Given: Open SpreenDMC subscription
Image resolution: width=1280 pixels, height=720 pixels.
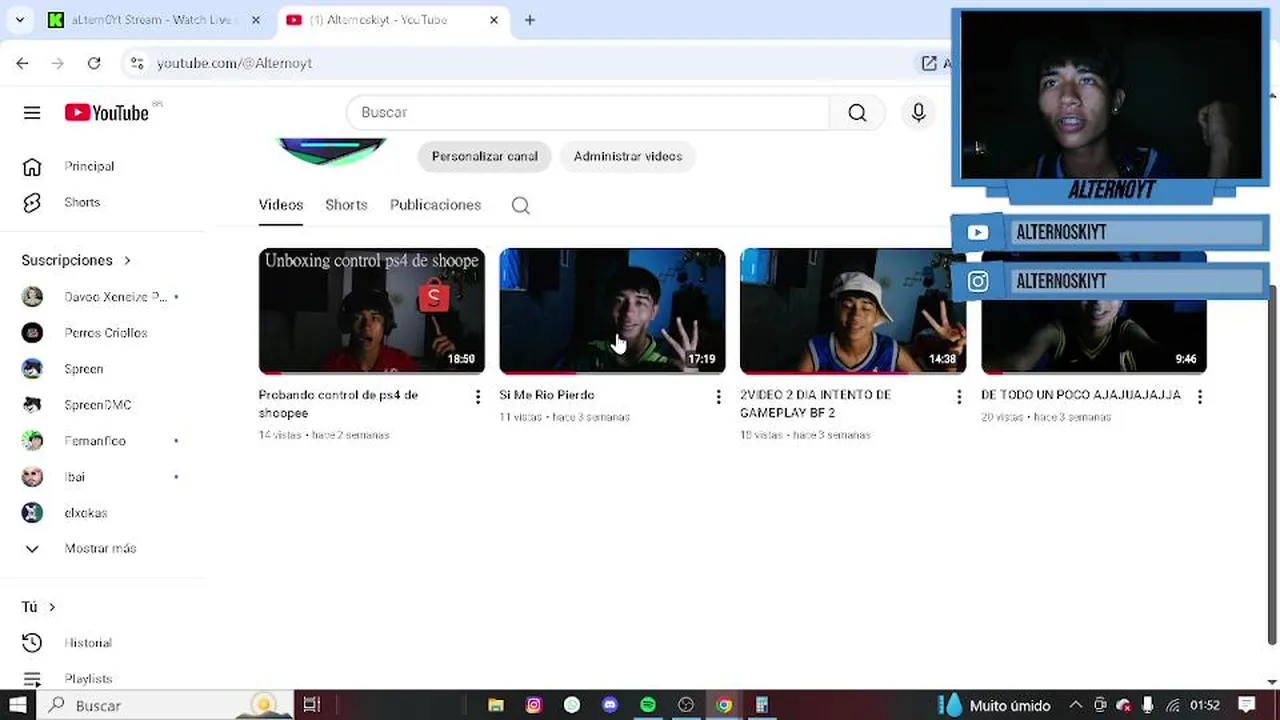Looking at the screenshot, I should click(x=100, y=405).
